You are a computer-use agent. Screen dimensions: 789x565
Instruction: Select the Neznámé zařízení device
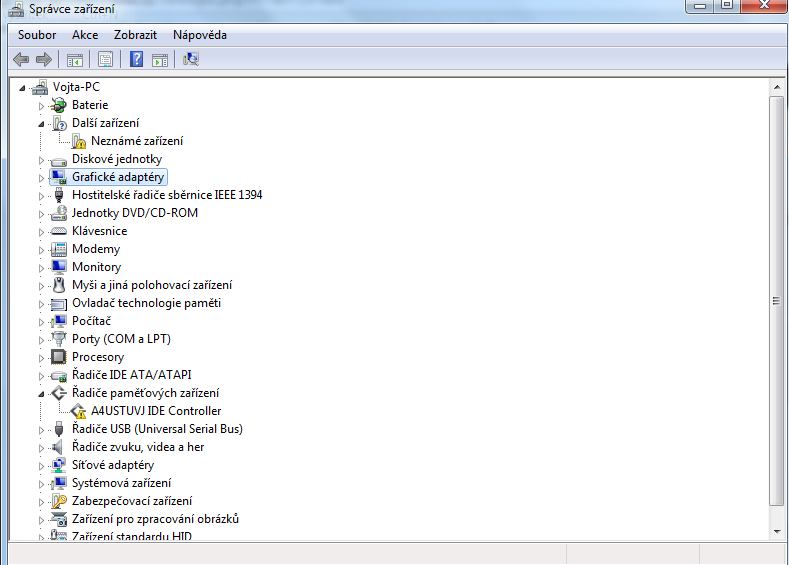(x=137, y=141)
